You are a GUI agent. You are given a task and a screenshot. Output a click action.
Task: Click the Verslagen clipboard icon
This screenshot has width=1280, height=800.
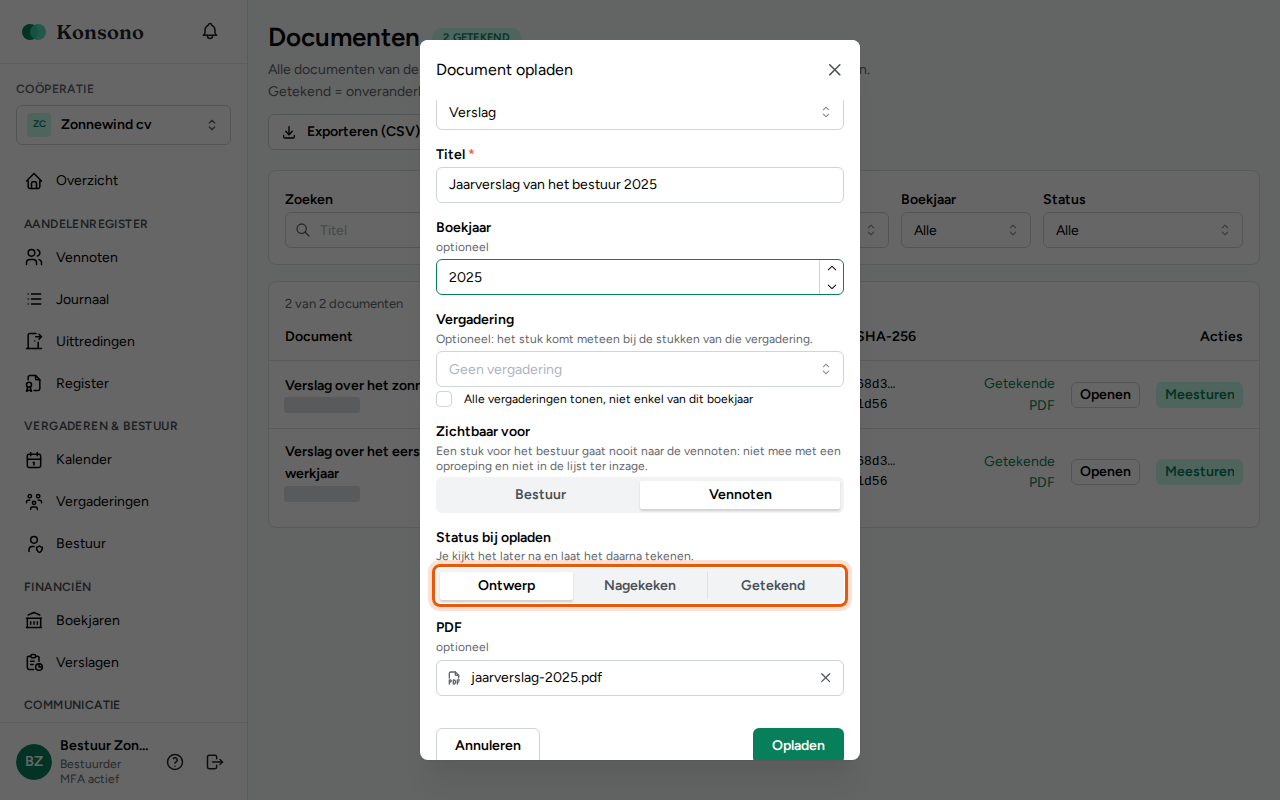click(x=34, y=663)
